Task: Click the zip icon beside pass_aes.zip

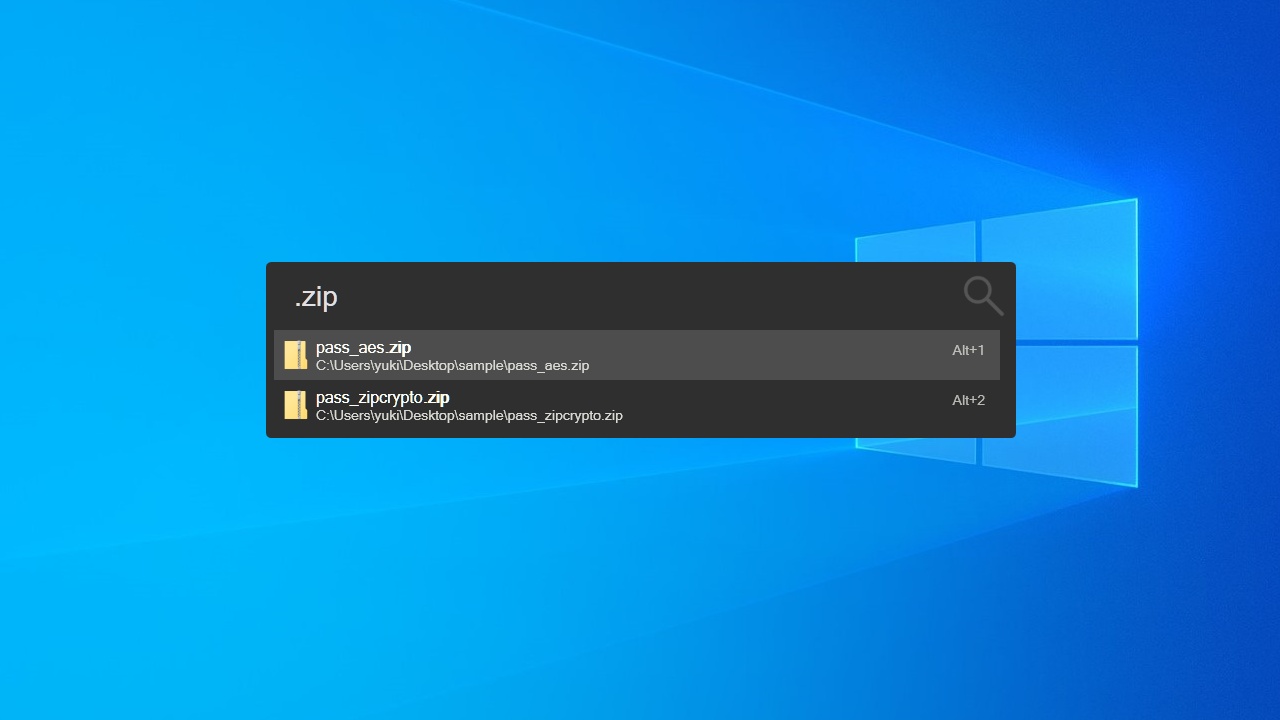Action: 295,355
